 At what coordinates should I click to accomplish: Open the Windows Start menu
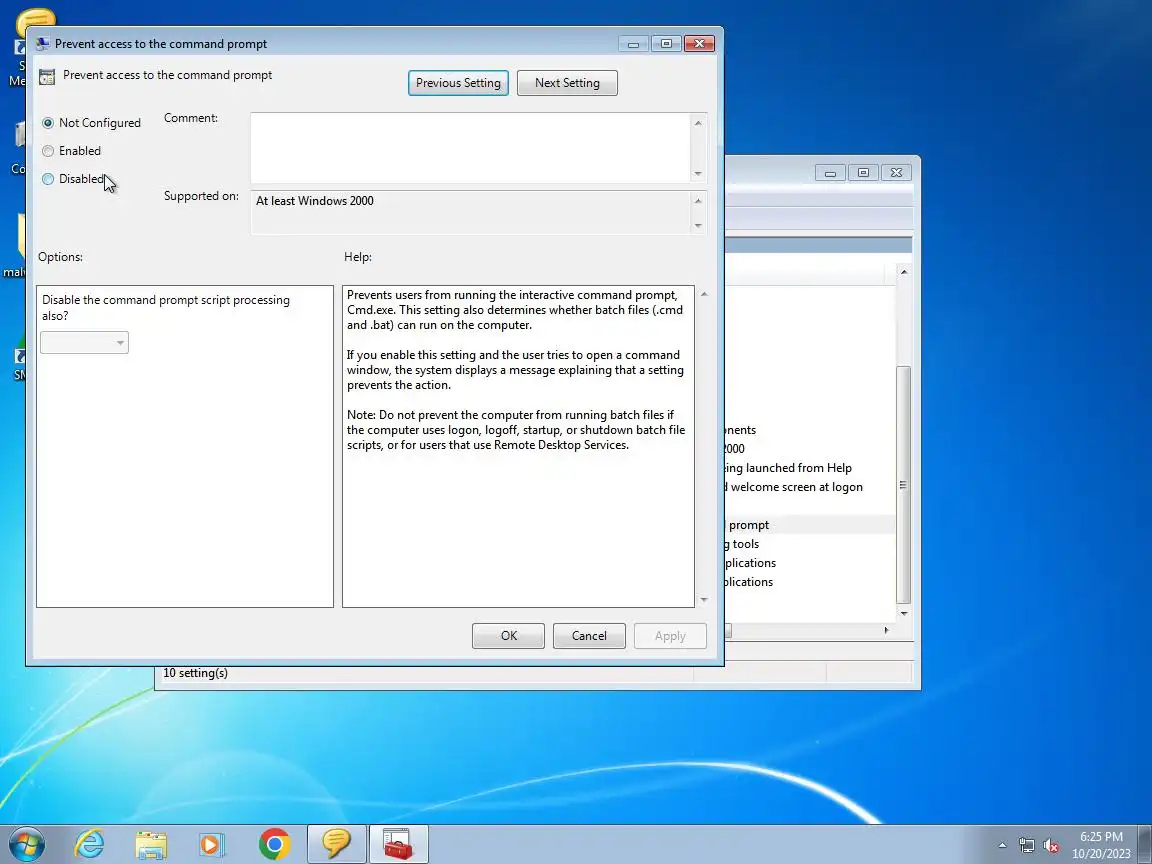[x=26, y=844]
